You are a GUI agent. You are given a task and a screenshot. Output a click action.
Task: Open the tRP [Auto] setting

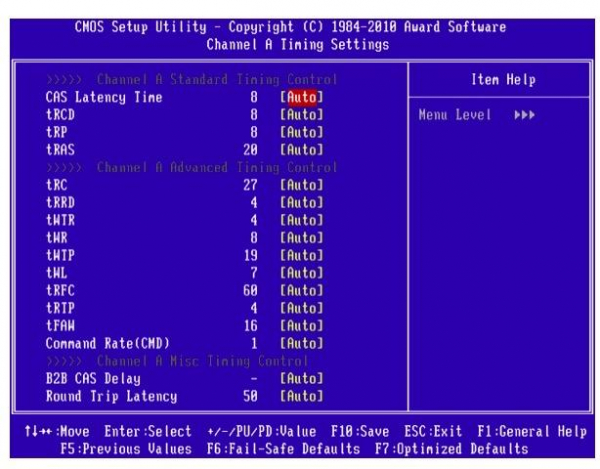[302, 132]
